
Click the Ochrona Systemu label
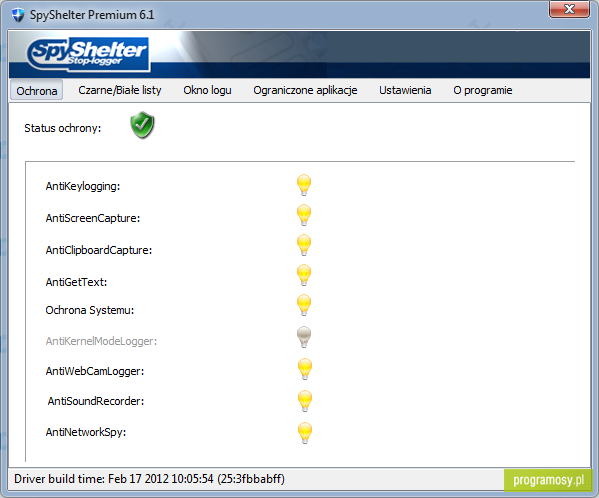[x=90, y=310]
